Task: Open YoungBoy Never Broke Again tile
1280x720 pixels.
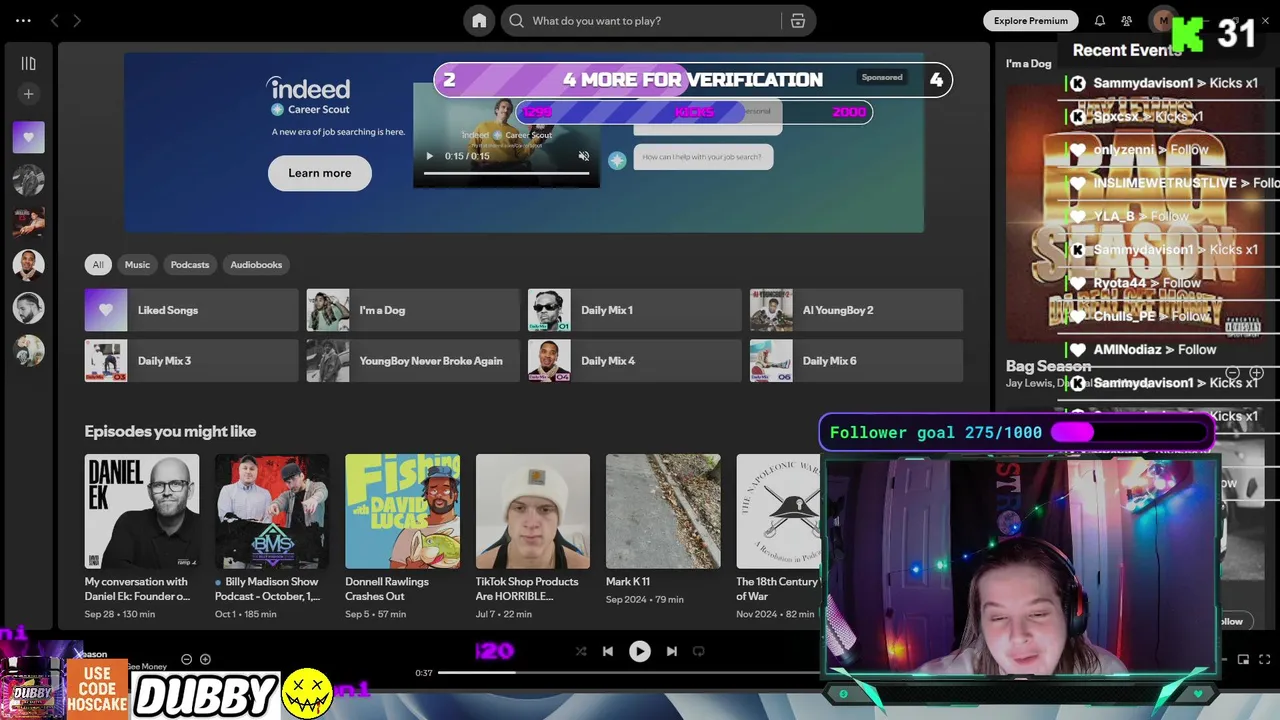Action: point(413,361)
